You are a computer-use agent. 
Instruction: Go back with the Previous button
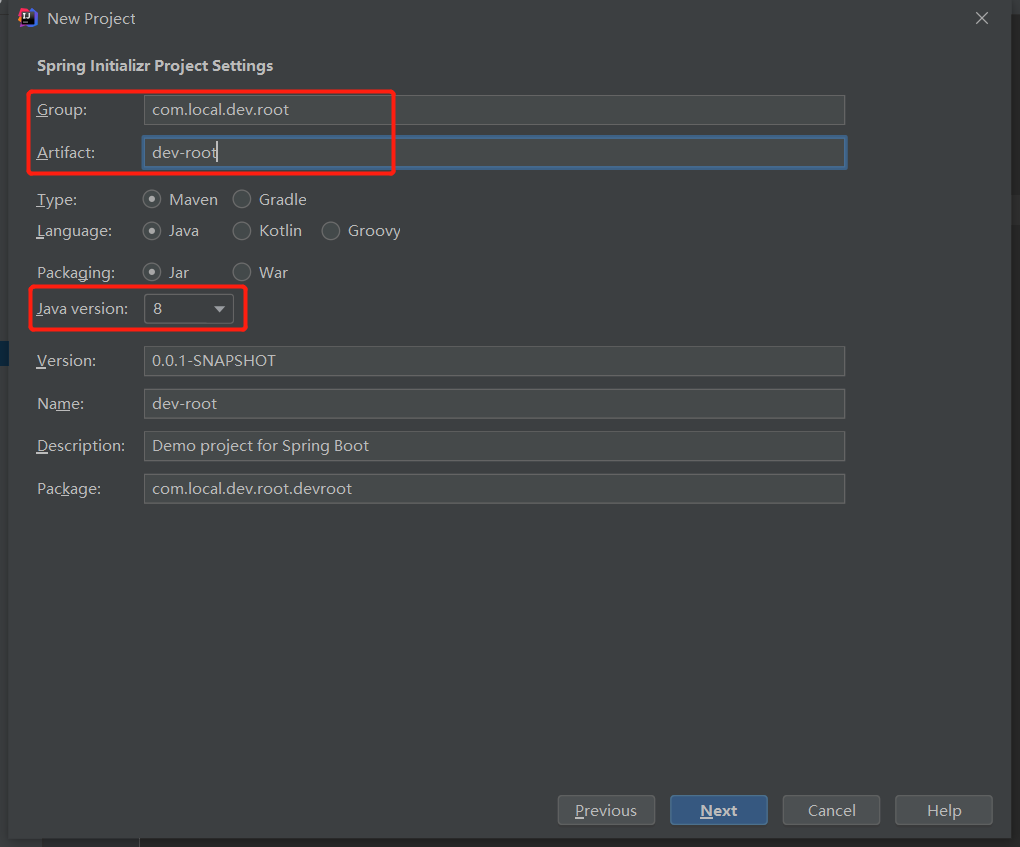click(606, 810)
